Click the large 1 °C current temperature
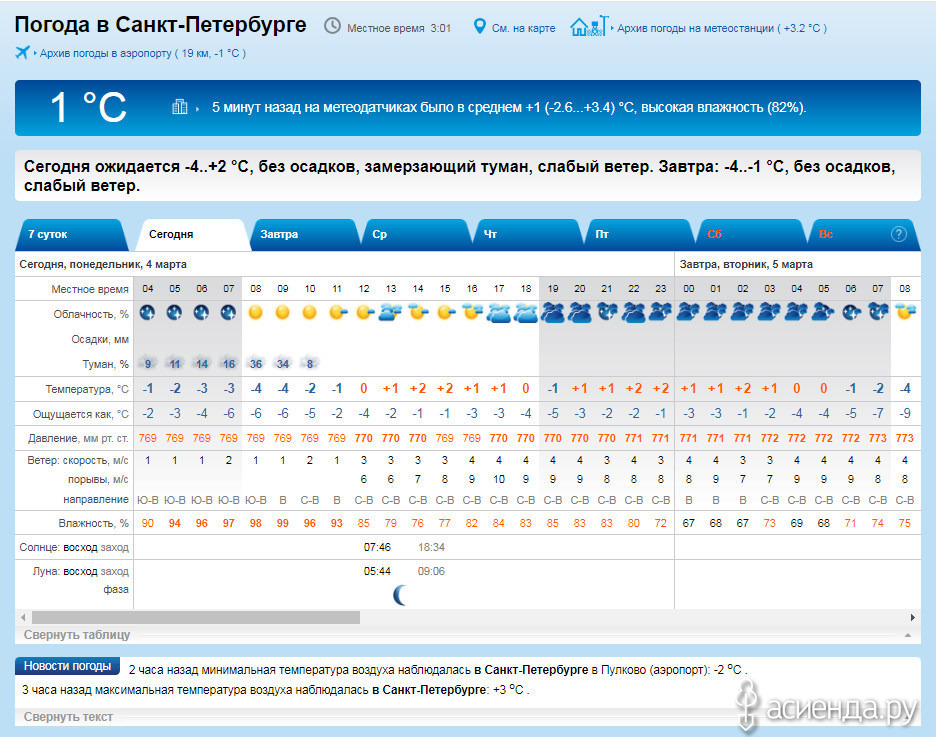The width and height of the screenshot is (936, 737). (88, 107)
